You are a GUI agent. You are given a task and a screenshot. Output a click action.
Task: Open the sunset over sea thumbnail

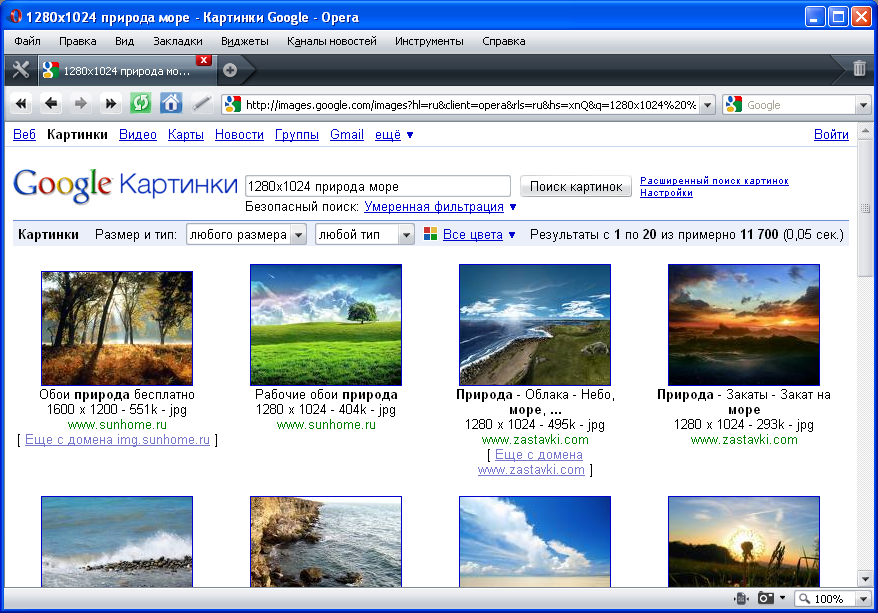click(744, 325)
